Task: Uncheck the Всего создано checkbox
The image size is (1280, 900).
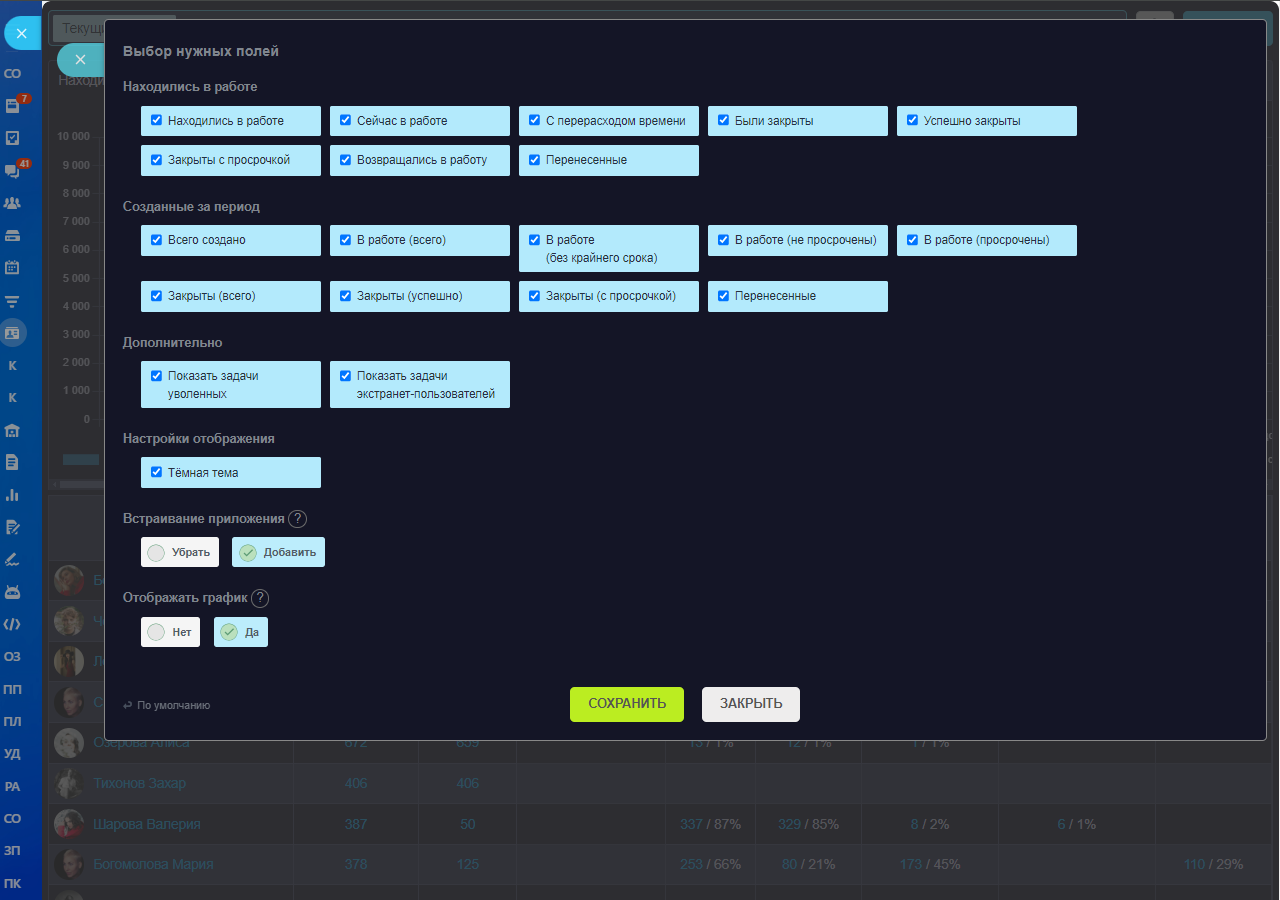Action: [156, 239]
